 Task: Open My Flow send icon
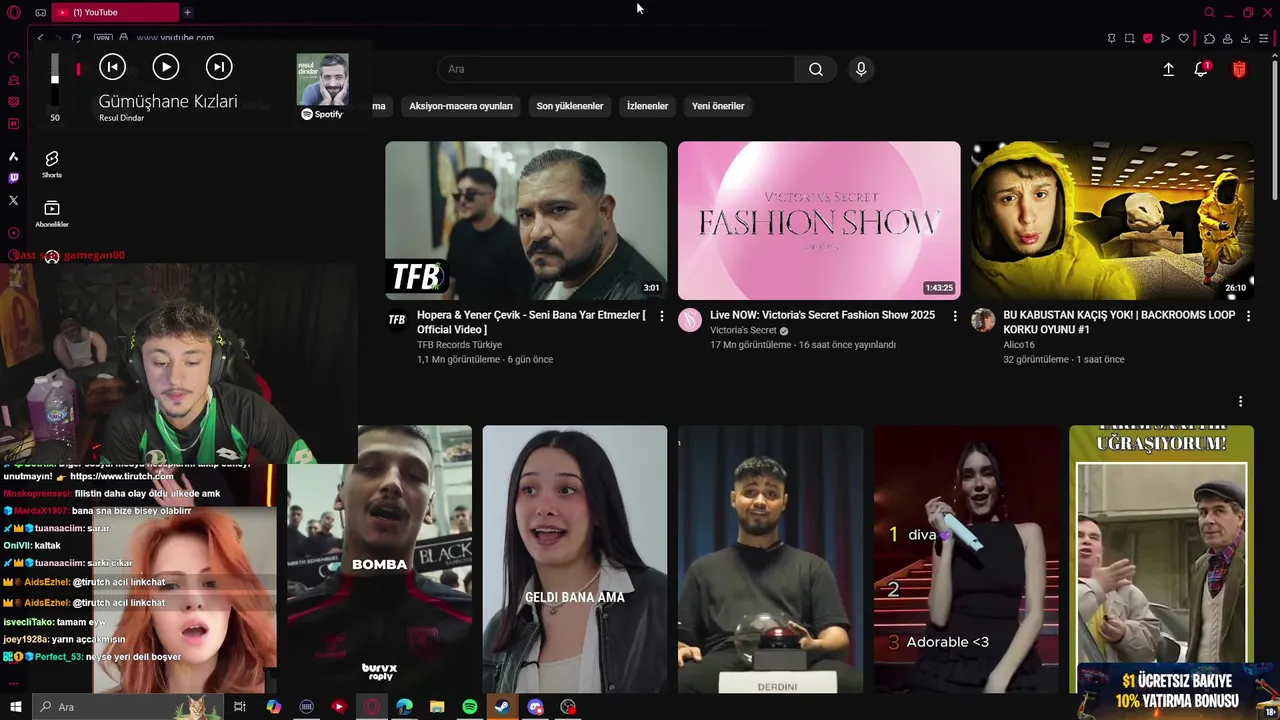(1165, 38)
